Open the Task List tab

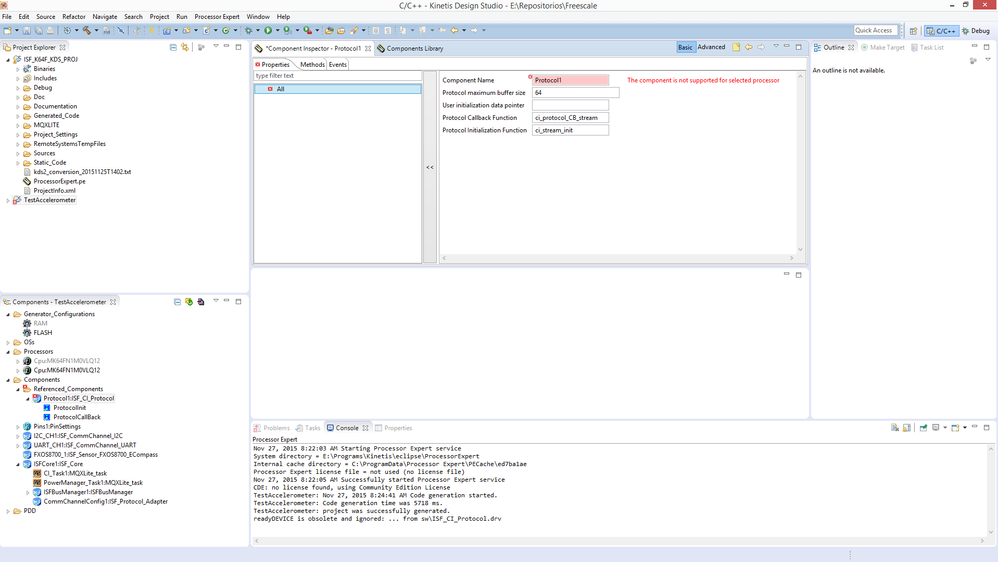(x=927, y=47)
